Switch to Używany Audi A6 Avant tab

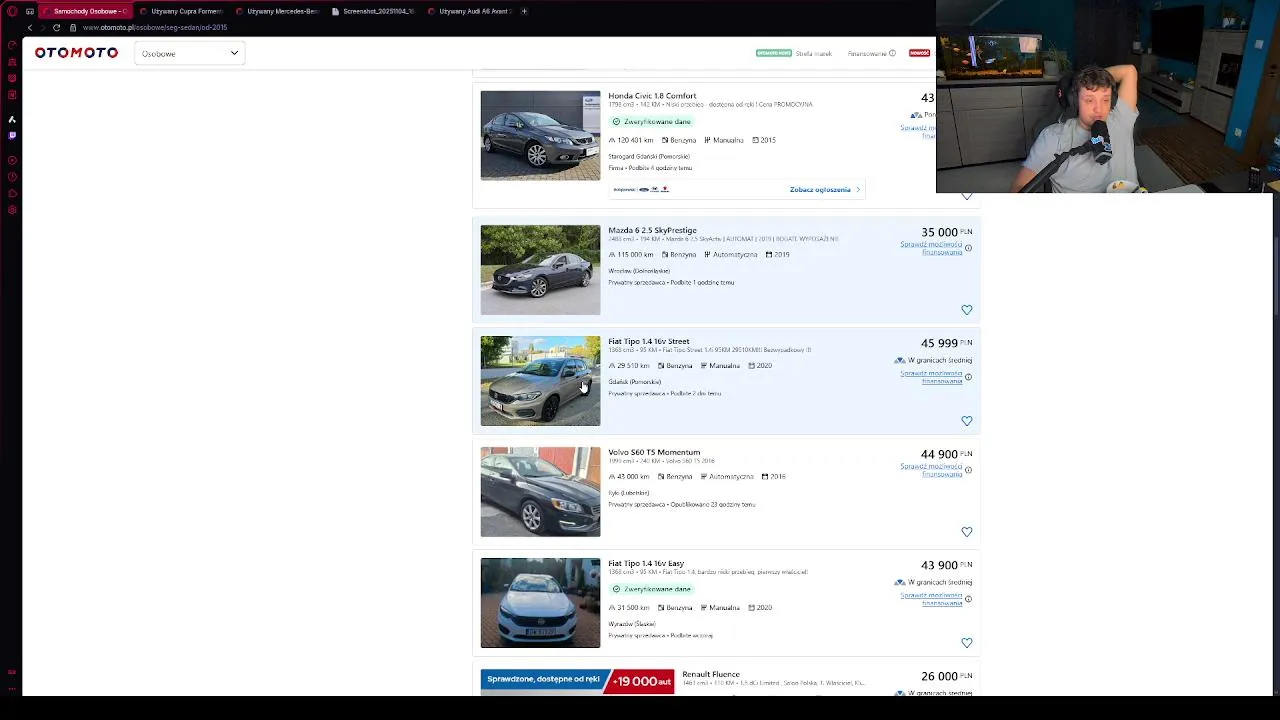470,11
